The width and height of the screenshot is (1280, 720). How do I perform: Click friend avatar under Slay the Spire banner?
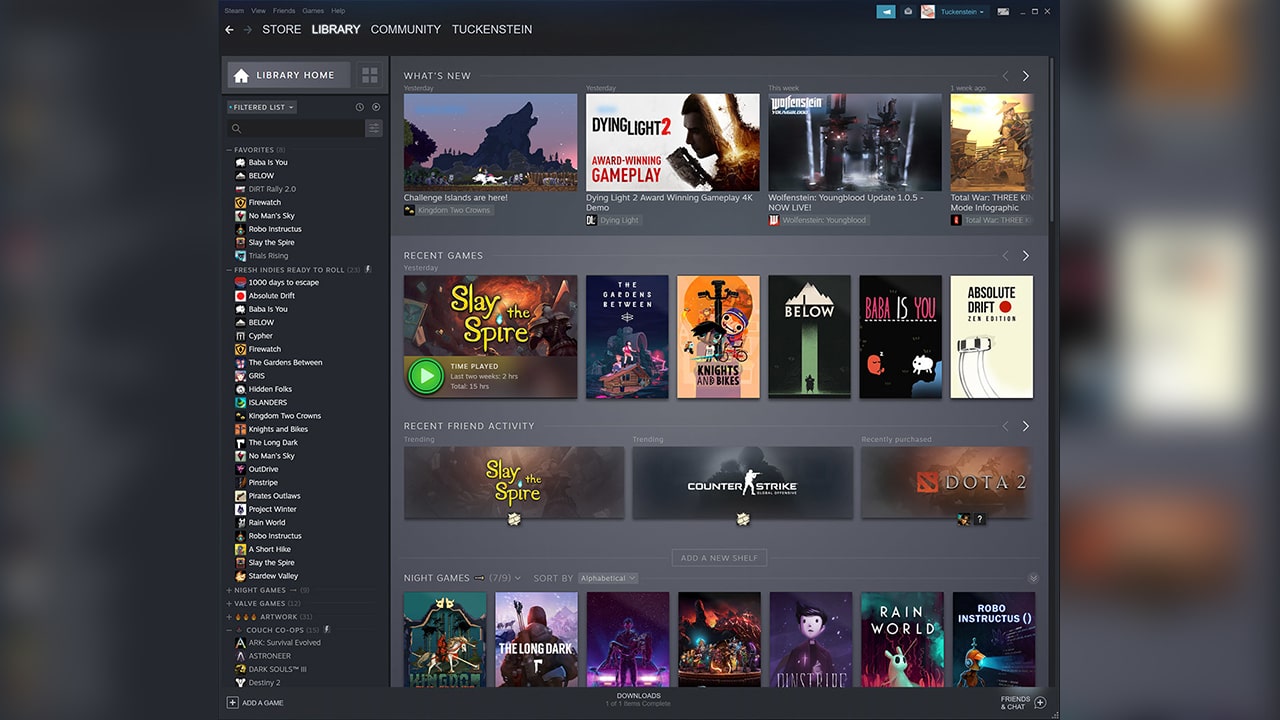click(514, 519)
